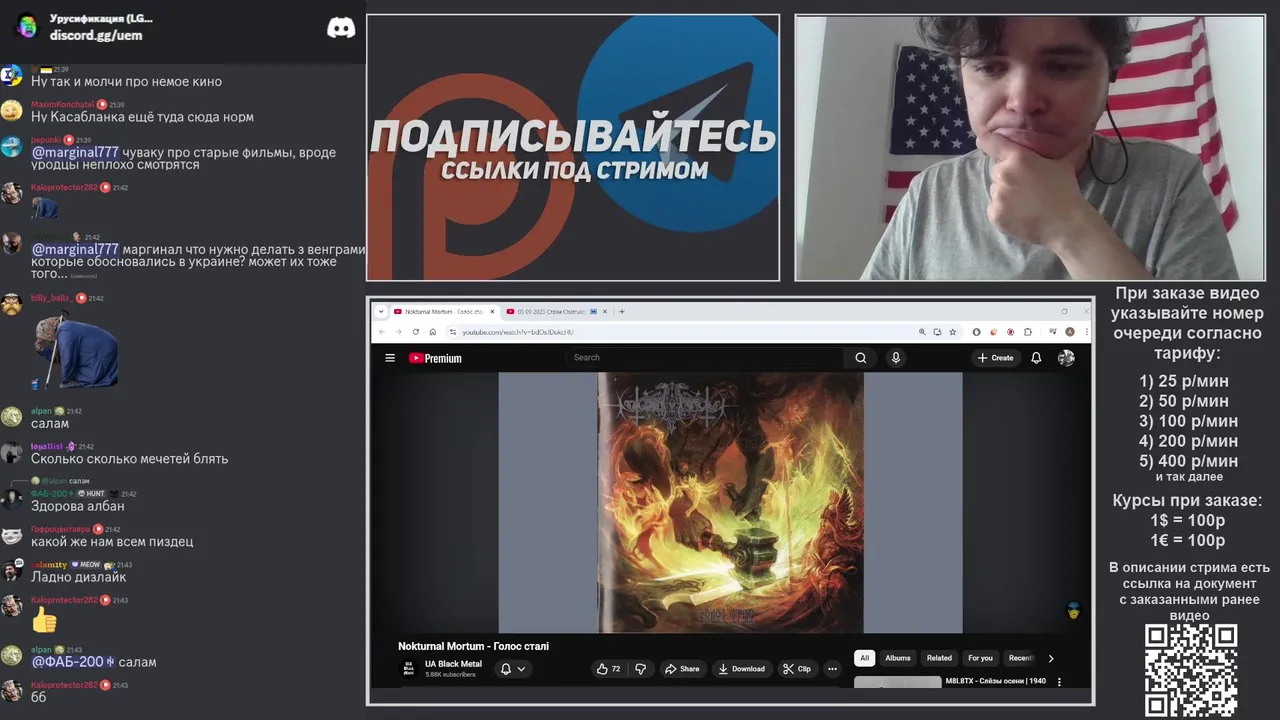The image size is (1280, 720).
Task: Click video title 'Nokturnal Mortum - Голос сталі'
Action: [473, 646]
